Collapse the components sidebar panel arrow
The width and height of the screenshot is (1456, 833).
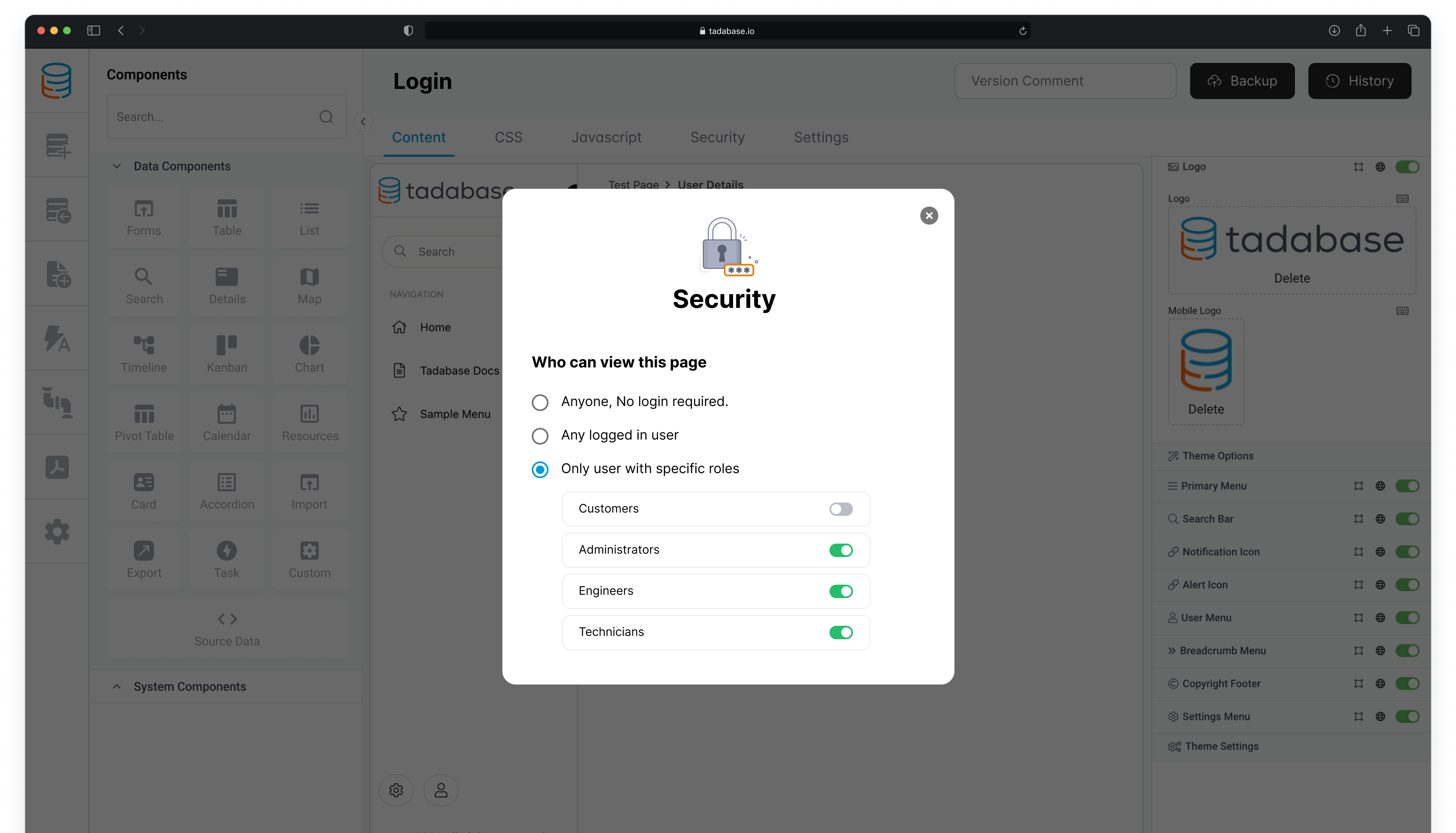click(x=363, y=122)
